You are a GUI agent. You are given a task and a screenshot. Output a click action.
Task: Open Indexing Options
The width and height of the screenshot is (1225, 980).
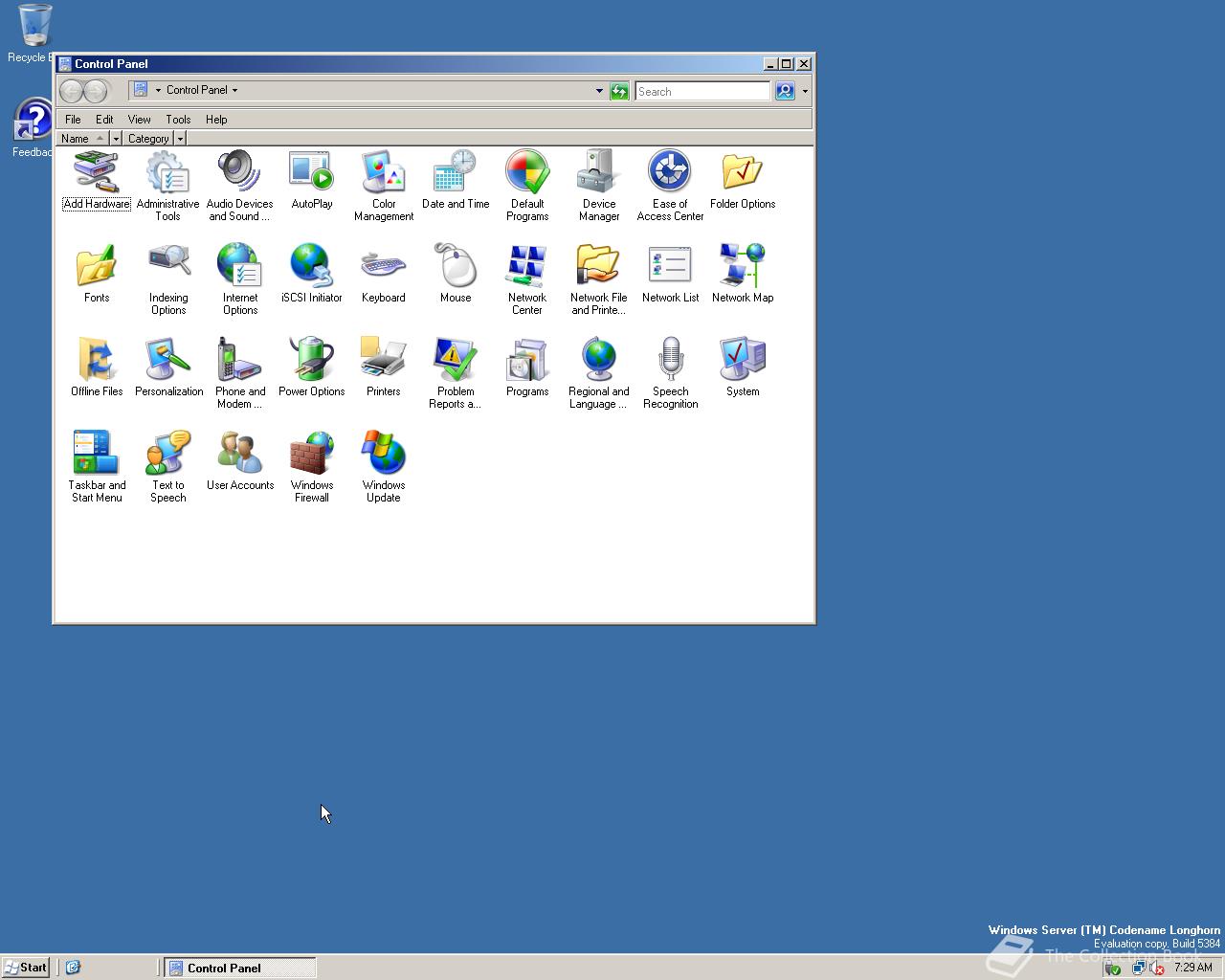(x=168, y=279)
